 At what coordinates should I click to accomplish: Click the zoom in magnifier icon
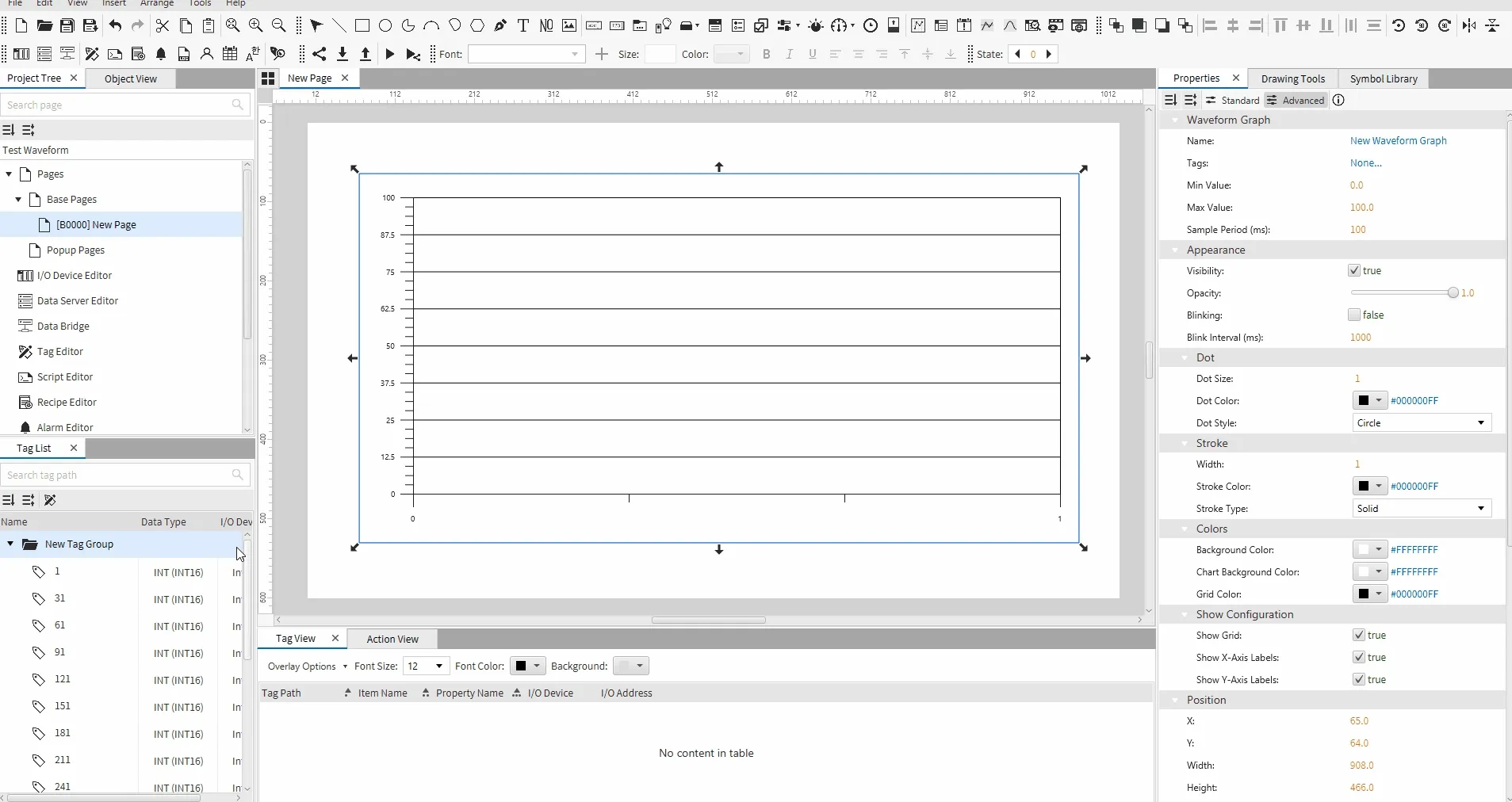256,26
